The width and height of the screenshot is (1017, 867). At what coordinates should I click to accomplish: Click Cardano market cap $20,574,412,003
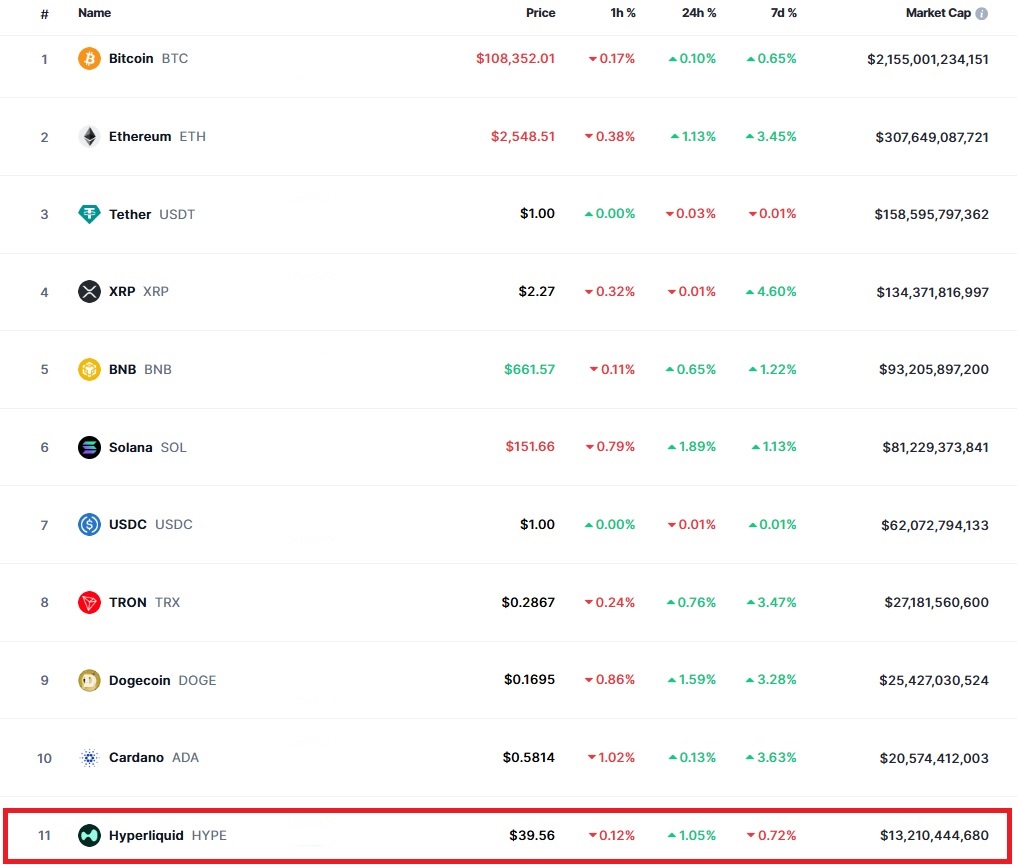pos(934,757)
